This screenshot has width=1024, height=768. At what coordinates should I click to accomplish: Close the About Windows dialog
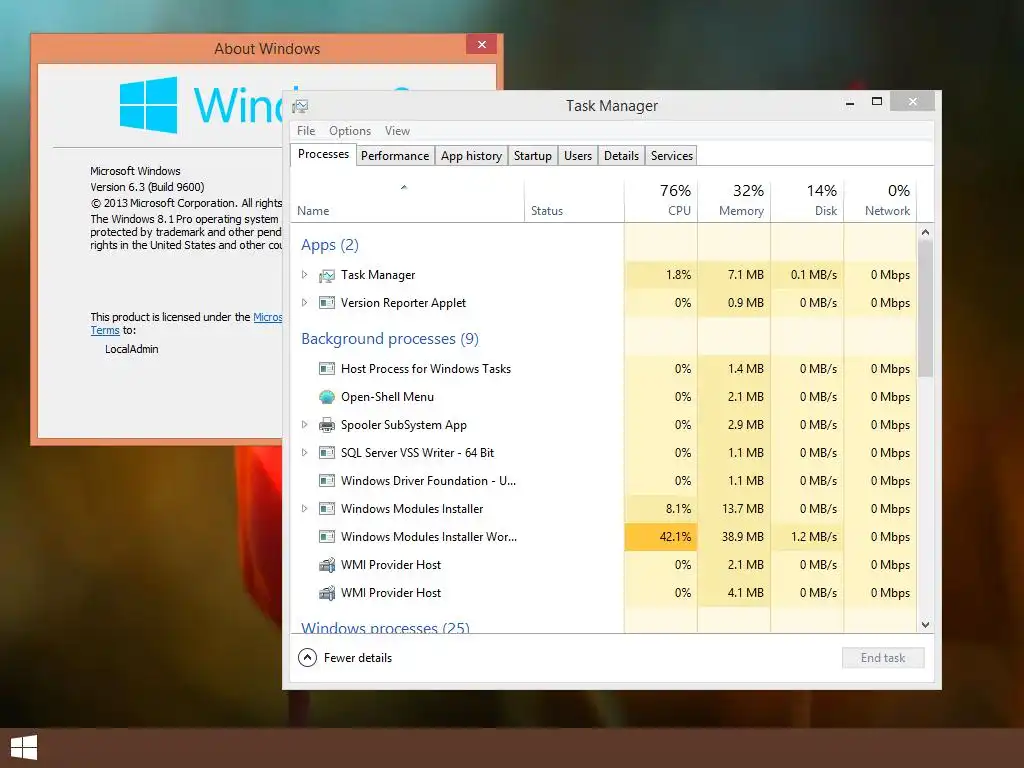(x=482, y=44)
